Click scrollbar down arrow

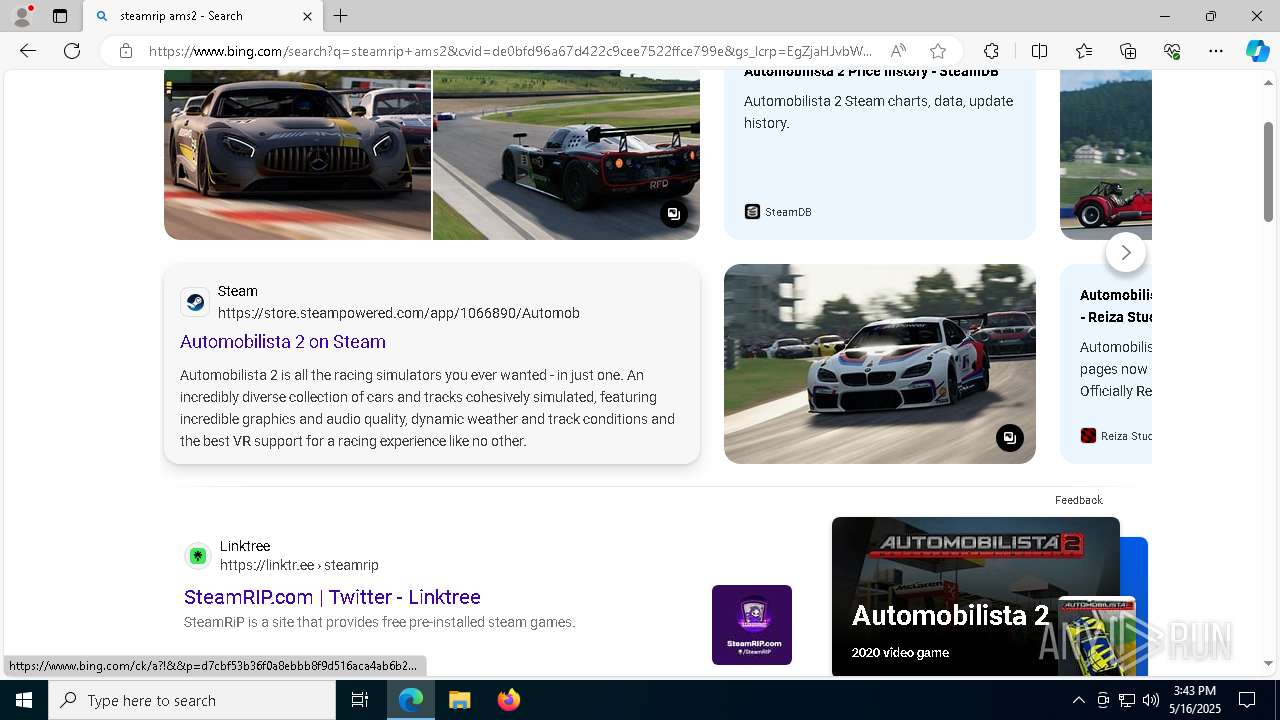pyautogui.click(x=1269, y=663)
